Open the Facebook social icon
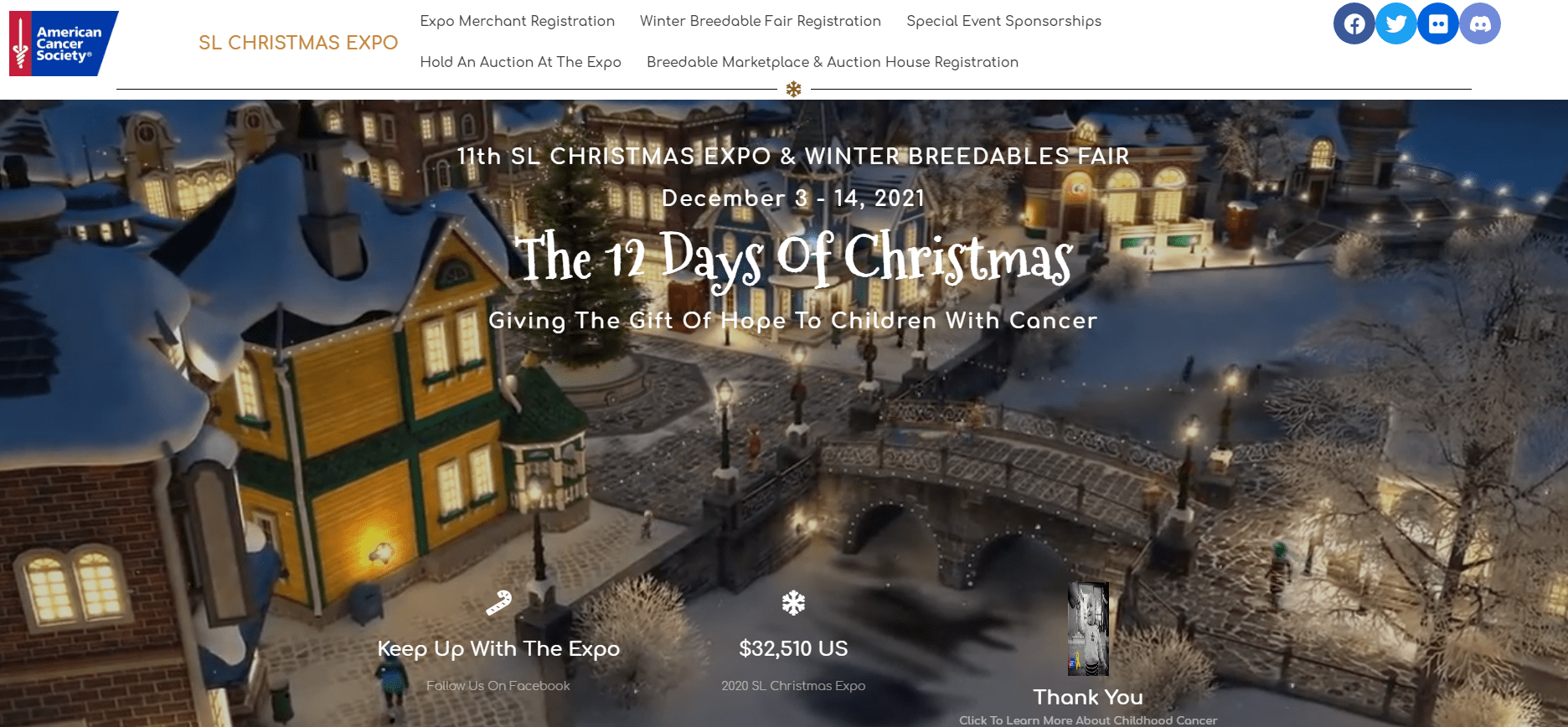 1354,23
